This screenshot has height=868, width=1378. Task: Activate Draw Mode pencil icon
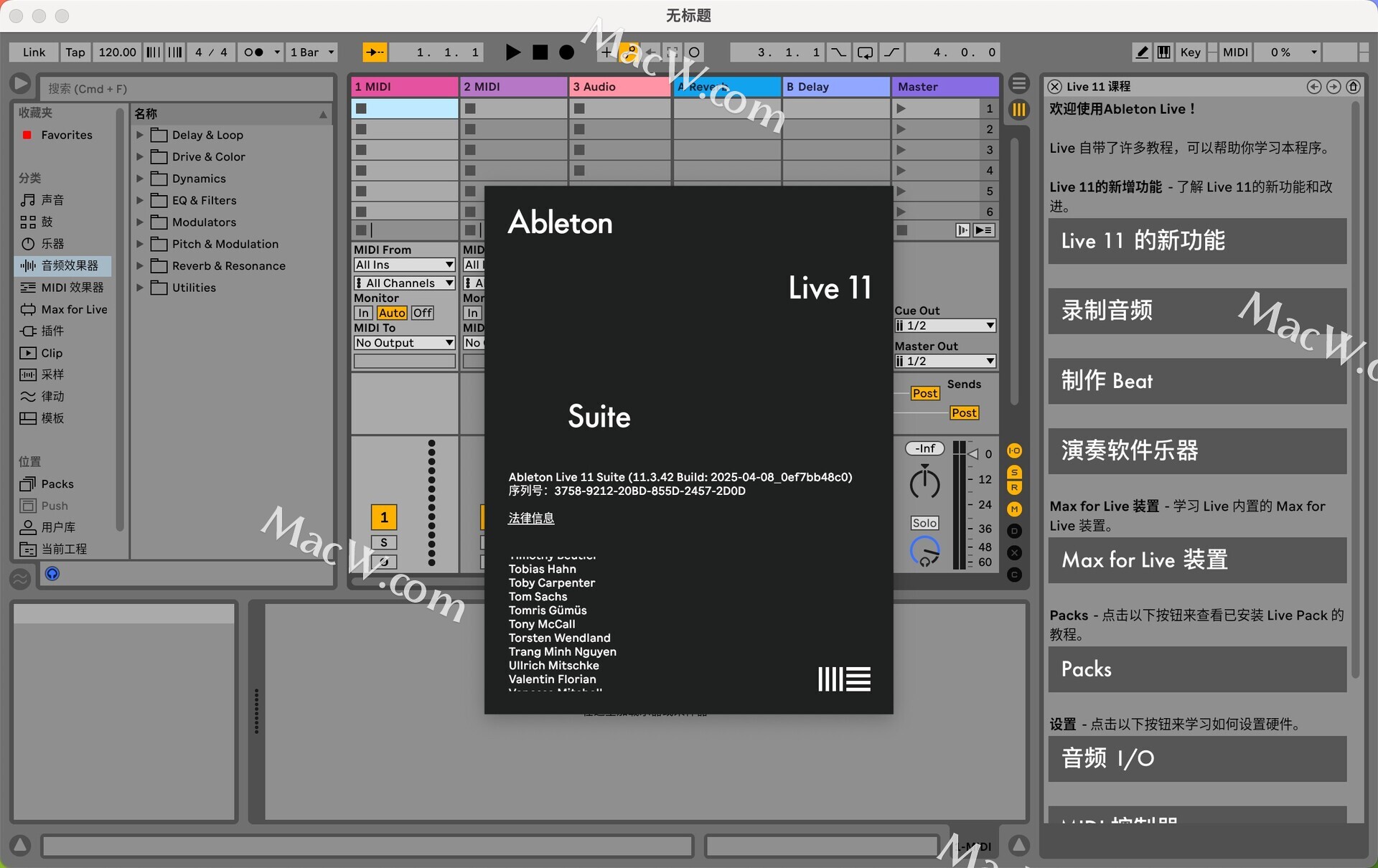(1142, 52)
